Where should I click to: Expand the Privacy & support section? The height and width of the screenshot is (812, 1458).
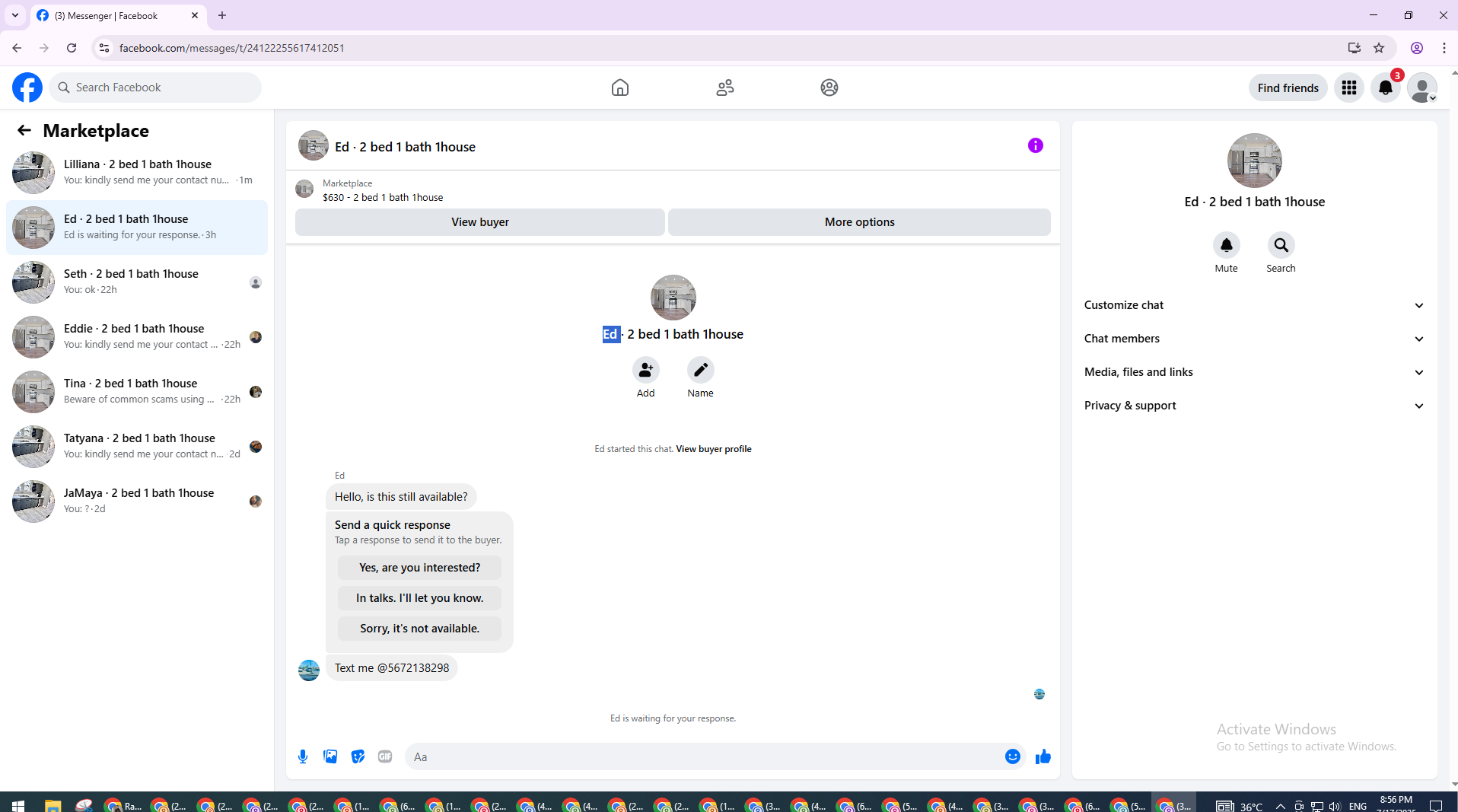pyautogui.click(x=1254, y=406)
